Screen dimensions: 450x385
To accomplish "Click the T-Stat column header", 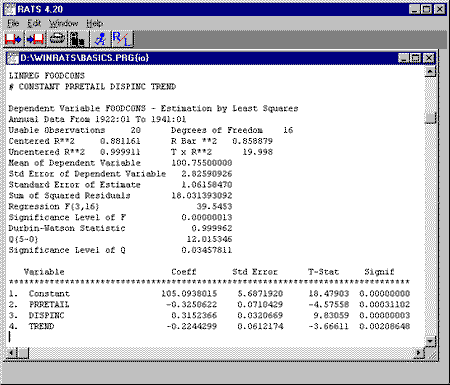I will [323, 272].
